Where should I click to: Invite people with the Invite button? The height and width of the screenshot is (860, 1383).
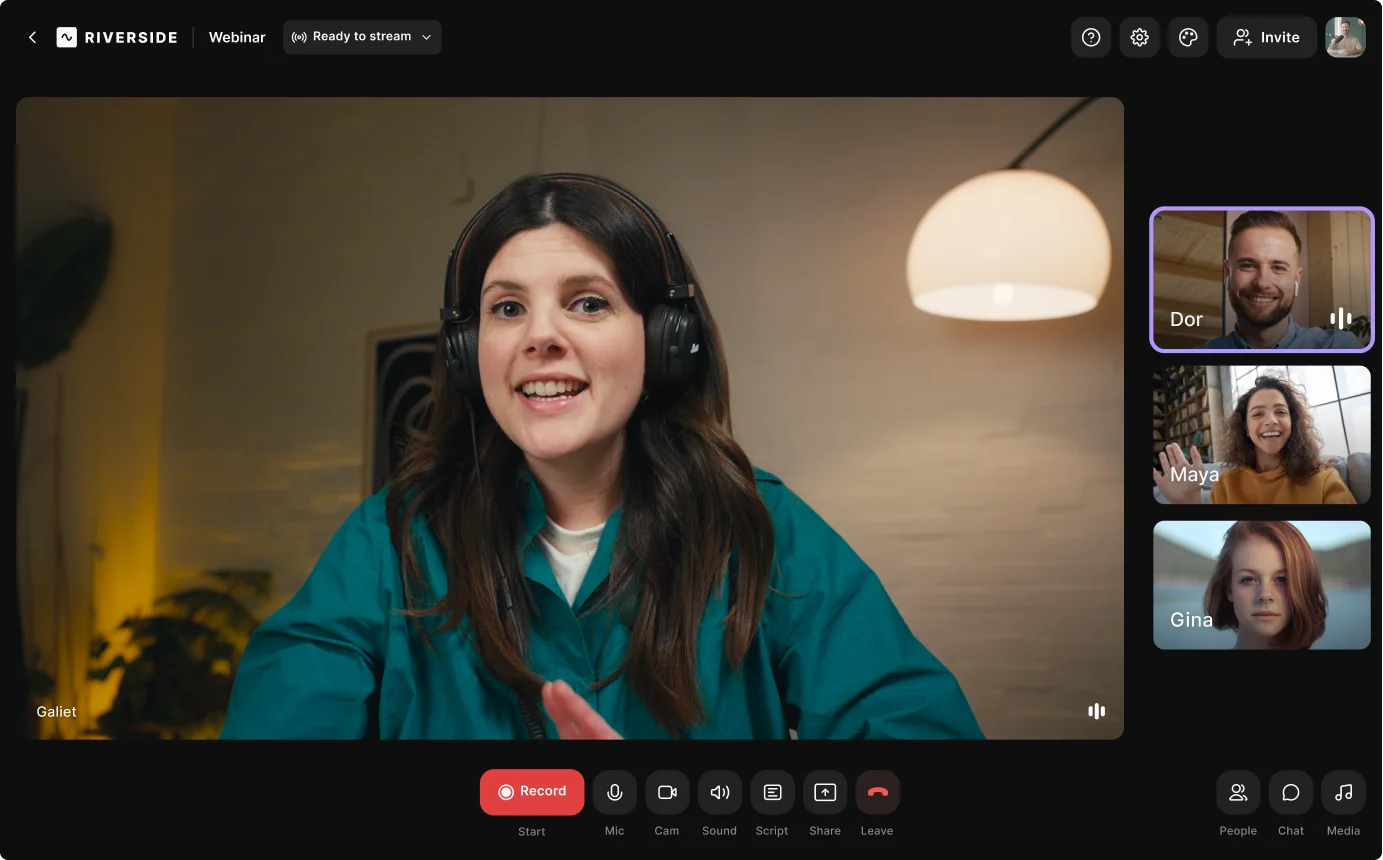coord(1266,37)
